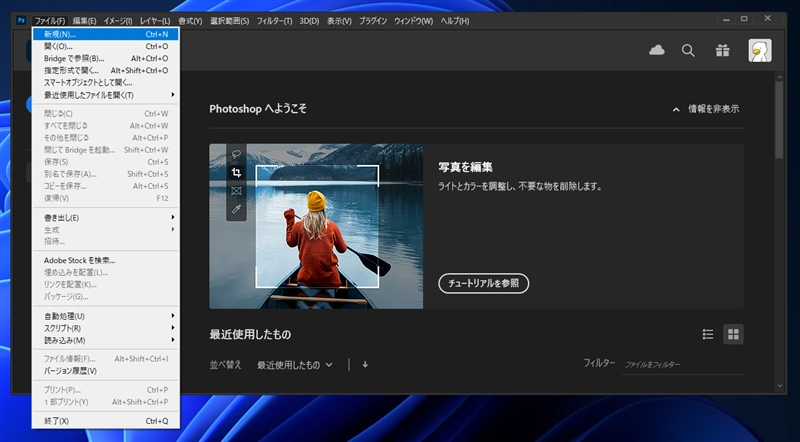Expand the 自動処理 submenu

pos(106,316)
